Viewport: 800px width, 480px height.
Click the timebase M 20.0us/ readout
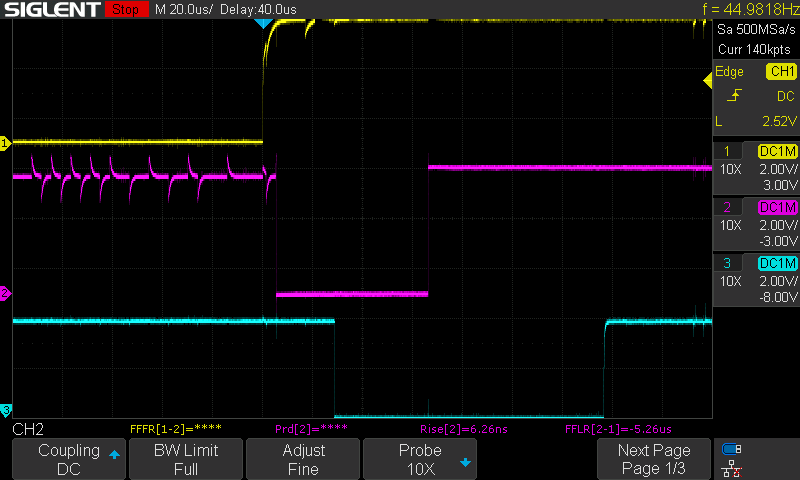(184, 10)
